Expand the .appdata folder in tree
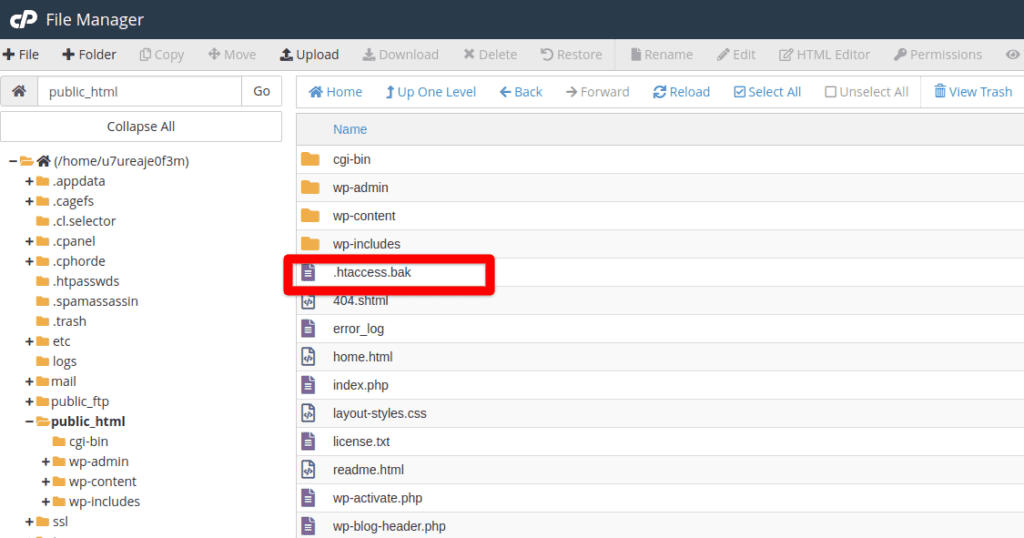 (x=30, y=181)
